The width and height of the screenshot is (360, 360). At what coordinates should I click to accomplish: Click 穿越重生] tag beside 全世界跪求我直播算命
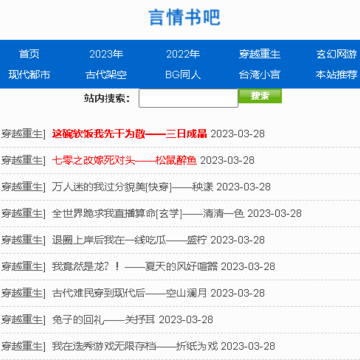[x=23, y=214]
